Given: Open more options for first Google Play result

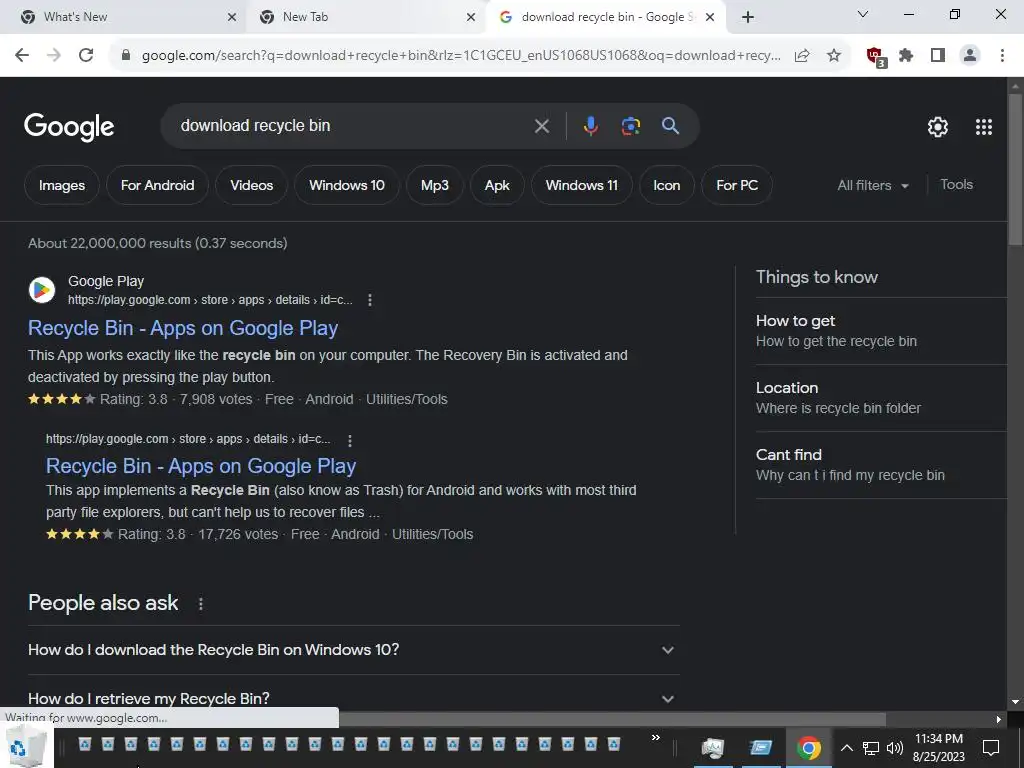Looking at the screenshot, I should (370, 300).
